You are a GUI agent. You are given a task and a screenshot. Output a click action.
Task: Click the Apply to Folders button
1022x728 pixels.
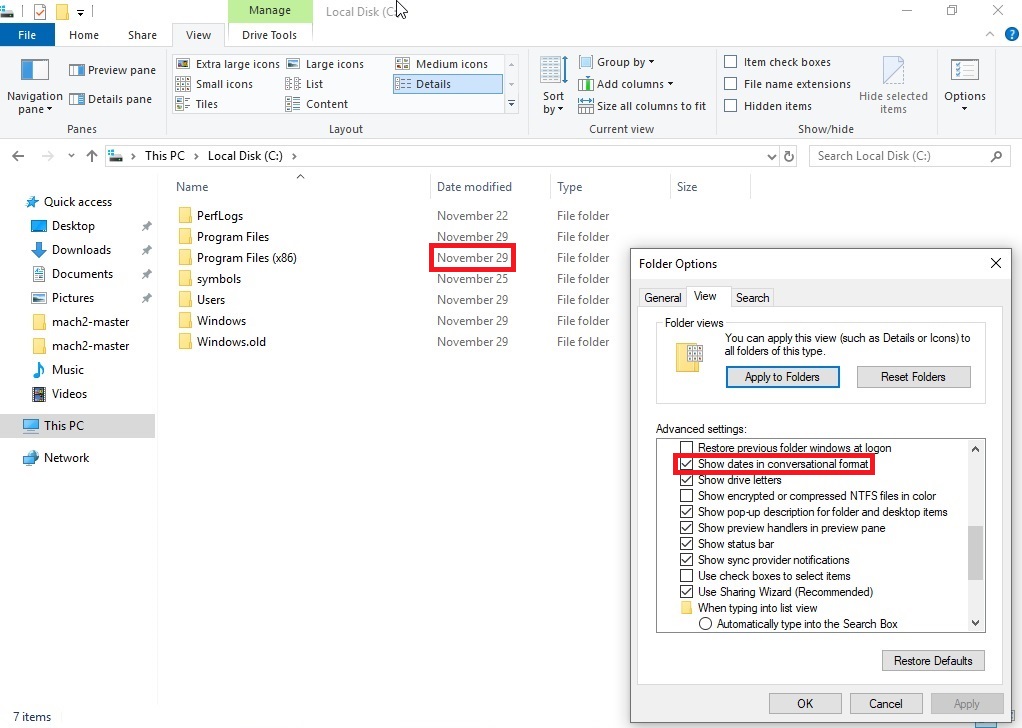tap(782, 377)
